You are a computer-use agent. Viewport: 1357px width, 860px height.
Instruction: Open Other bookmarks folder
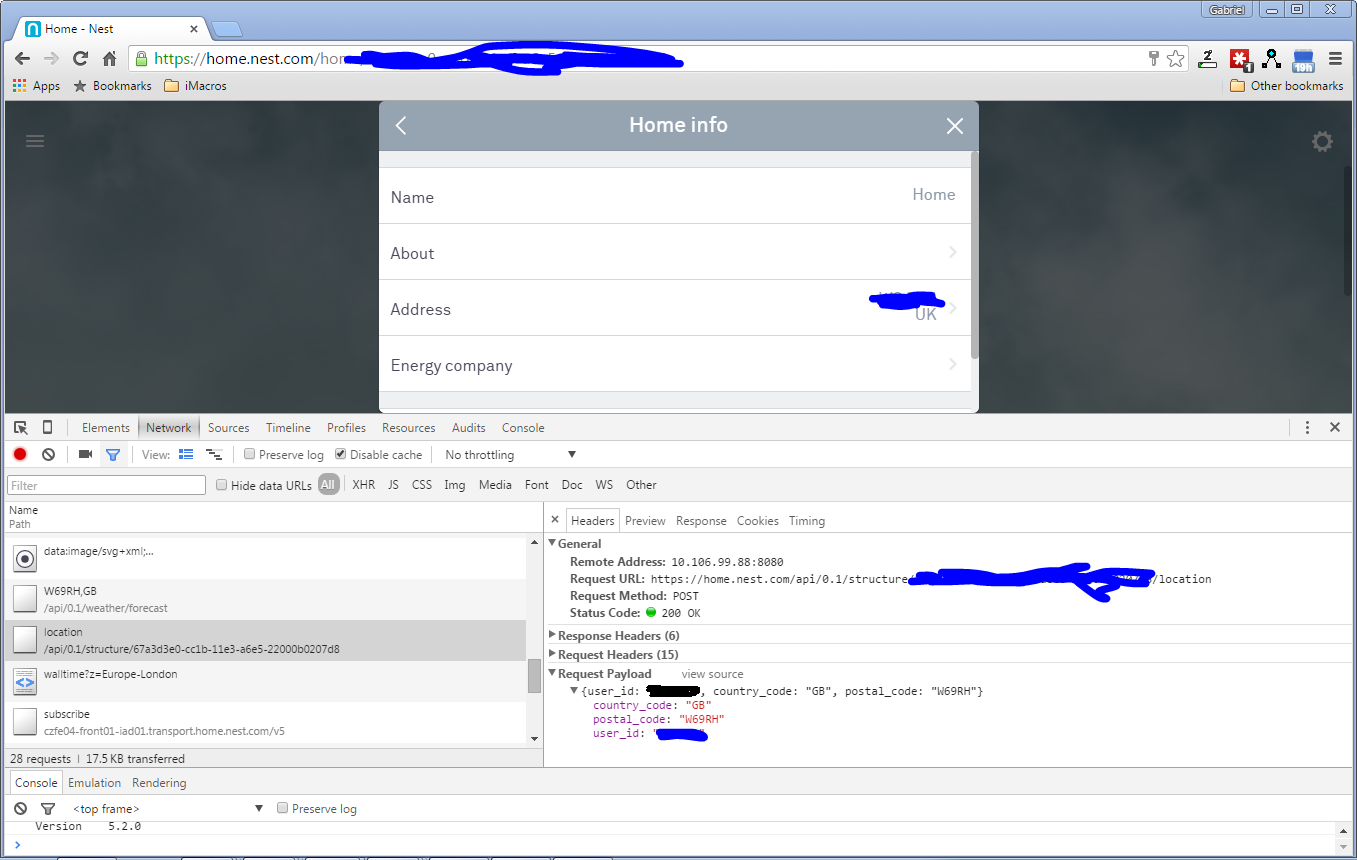(x=1286, y=86)
